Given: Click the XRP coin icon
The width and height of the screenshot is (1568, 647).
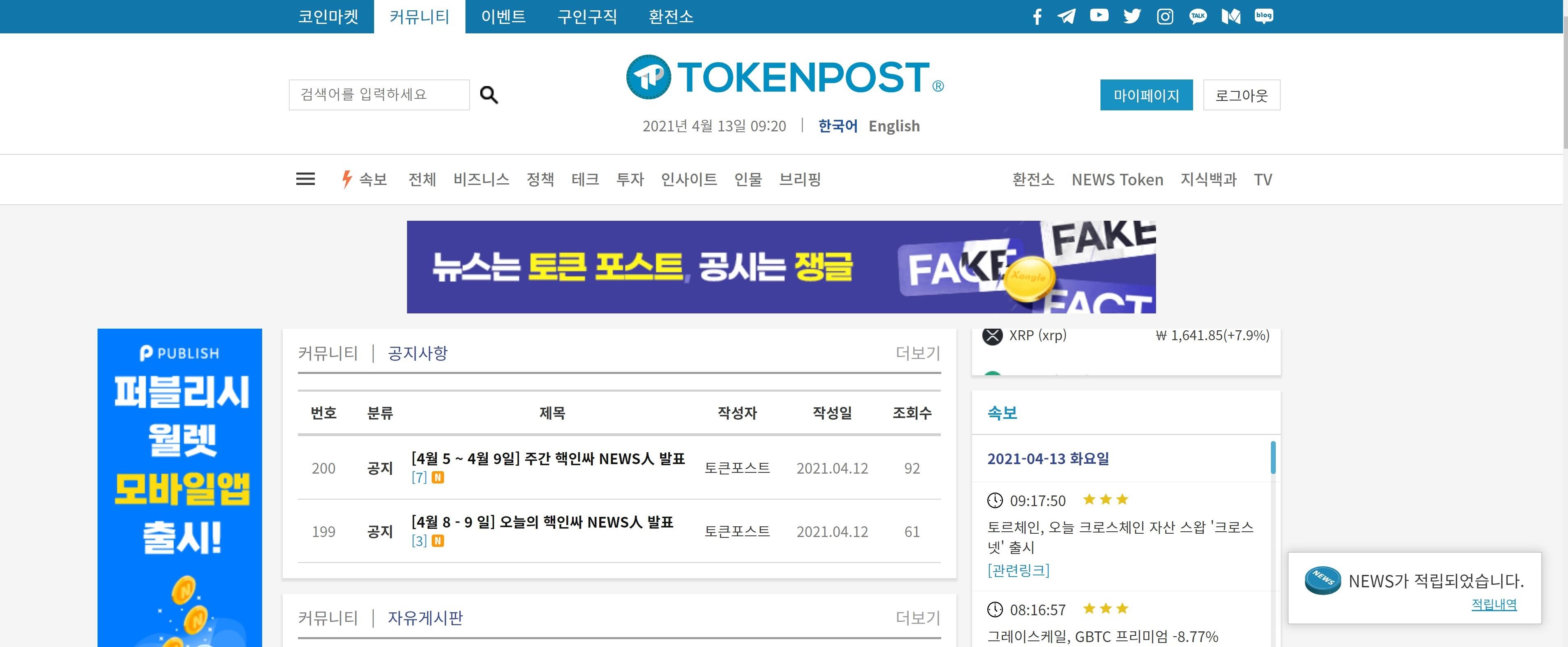Looking at the screenshot, I should (x=993, y=336).
